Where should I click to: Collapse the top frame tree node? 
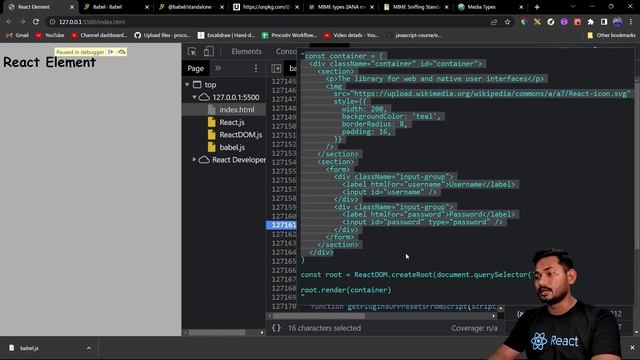(187, 84)
